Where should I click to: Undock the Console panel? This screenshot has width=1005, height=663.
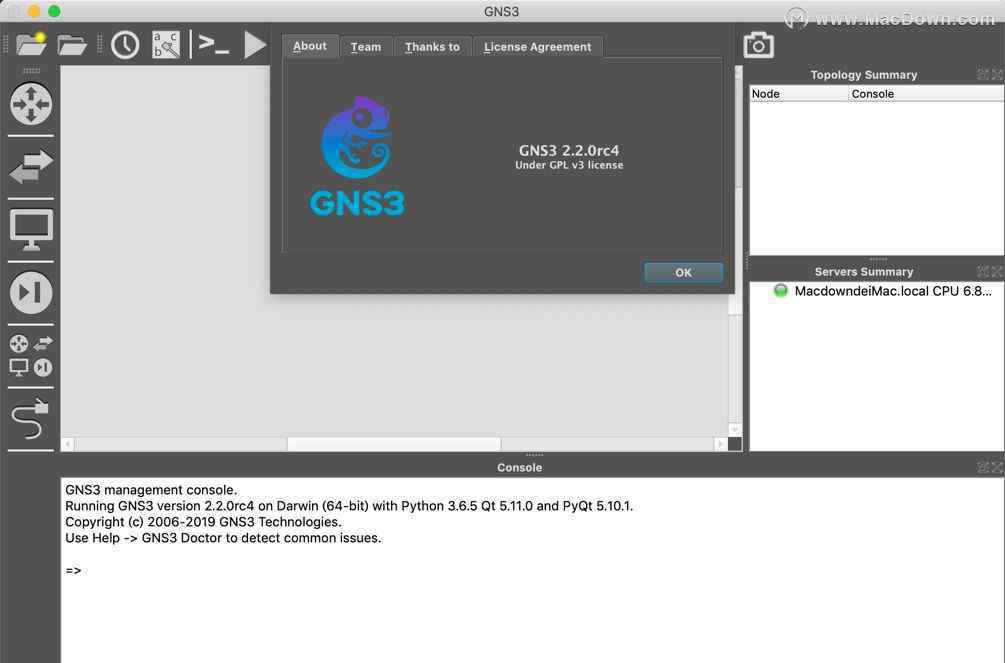(983, 467)
